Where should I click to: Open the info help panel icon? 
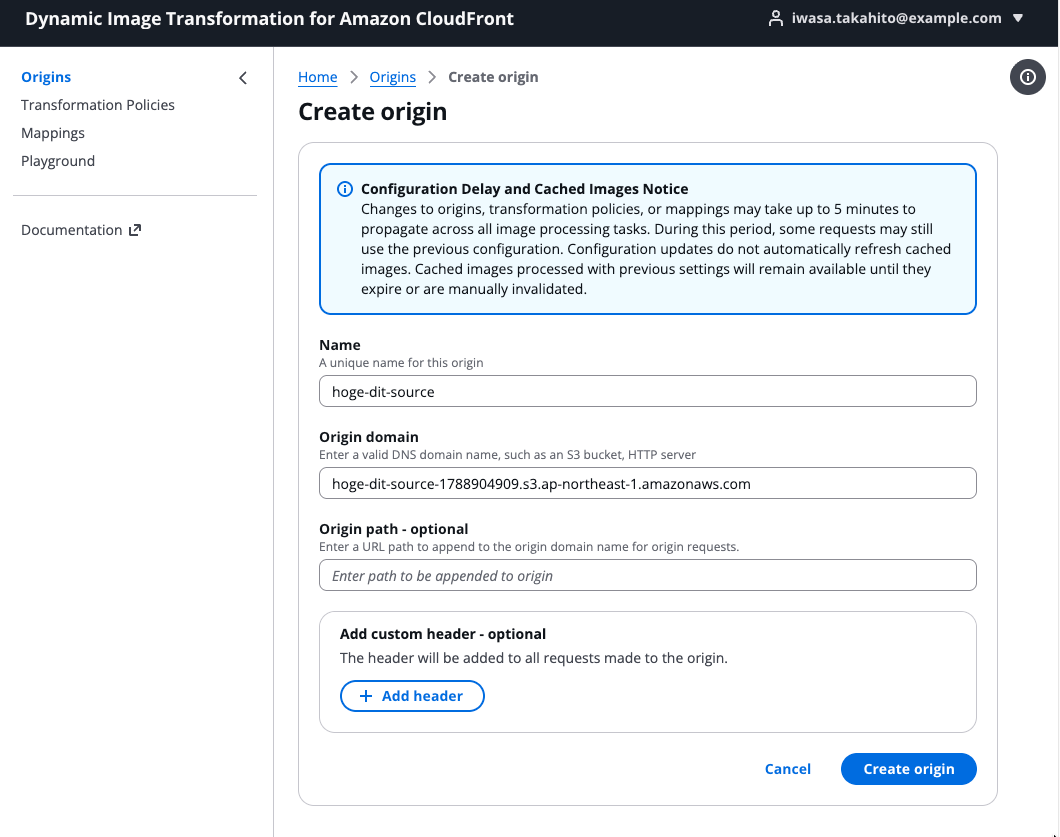coord(1028,77)
